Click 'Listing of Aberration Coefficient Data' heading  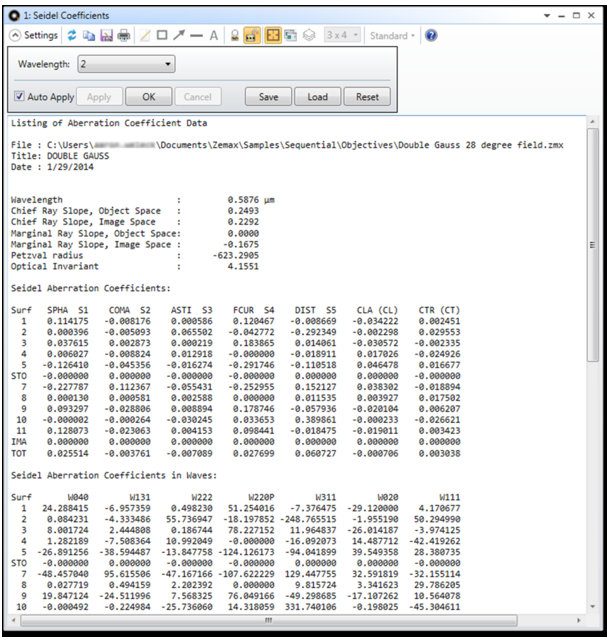[x=109, y=123]
